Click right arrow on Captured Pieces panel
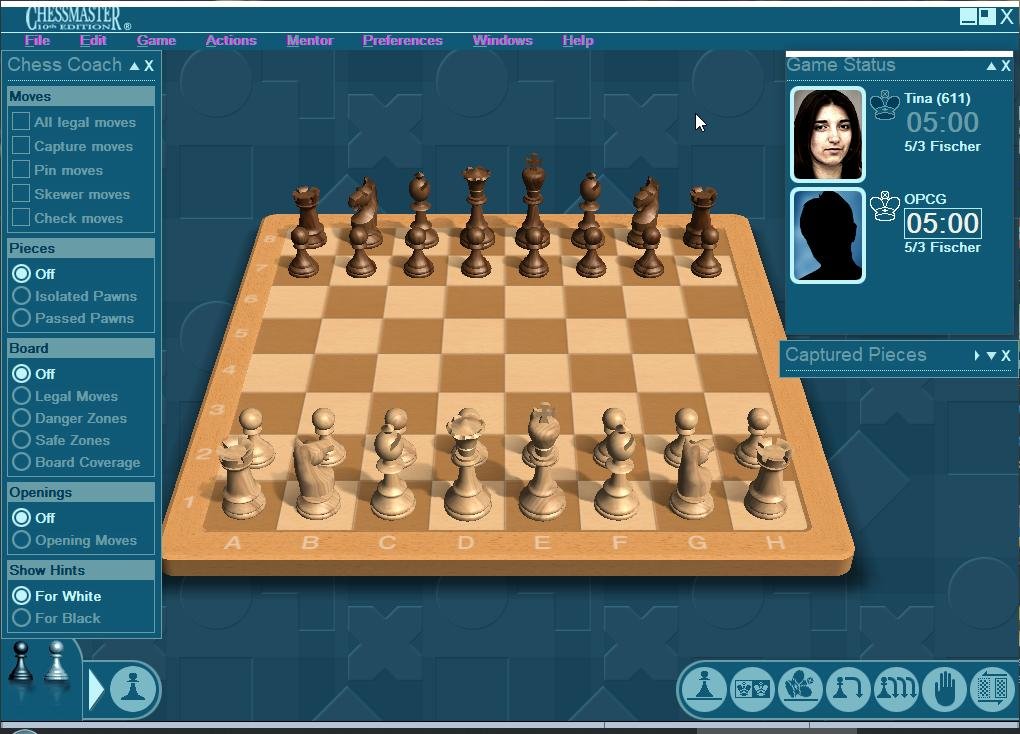Screen dimensions: 1020x734 [977, 355]
